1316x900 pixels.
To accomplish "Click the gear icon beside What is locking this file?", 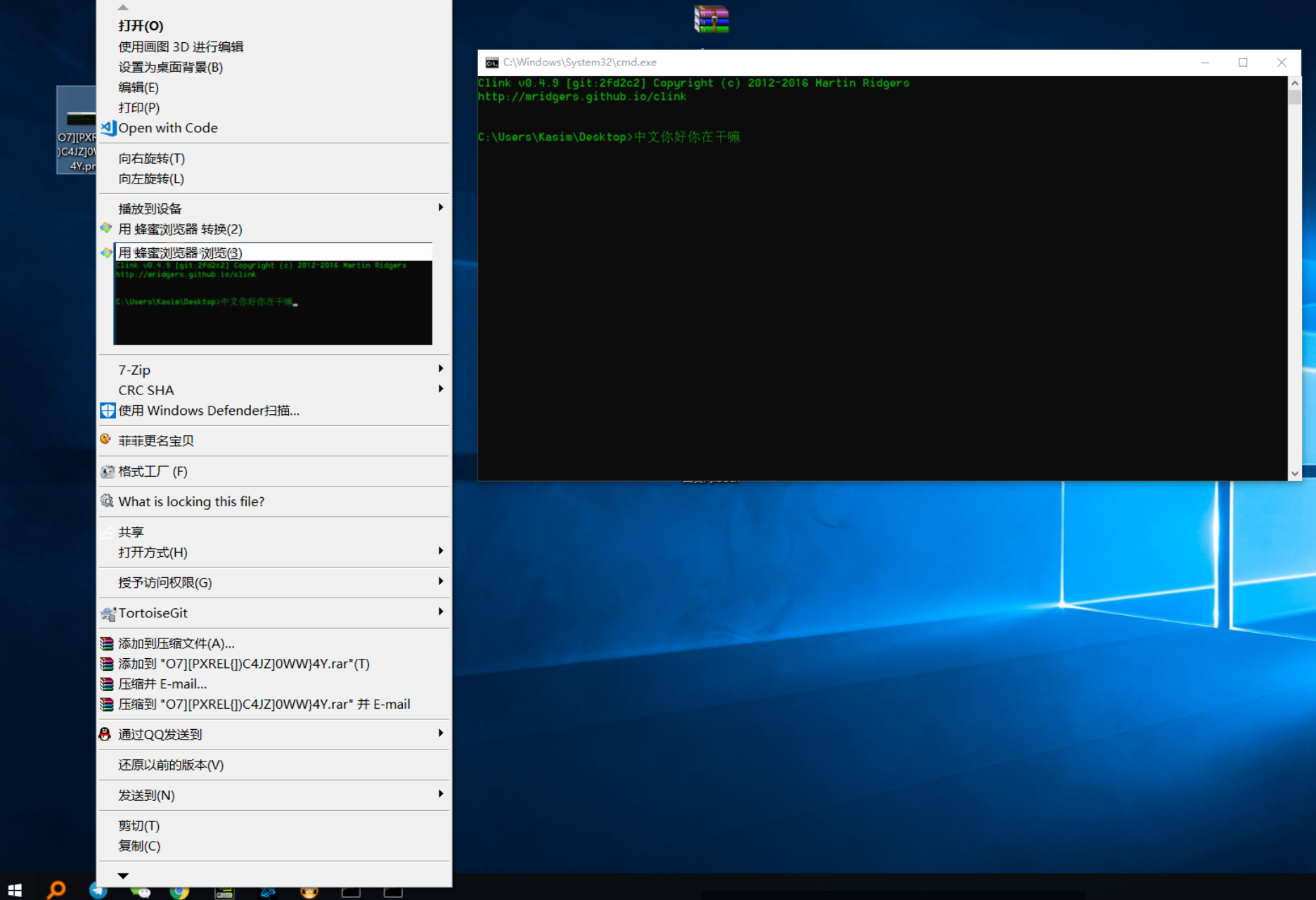I will click(107, 501).
